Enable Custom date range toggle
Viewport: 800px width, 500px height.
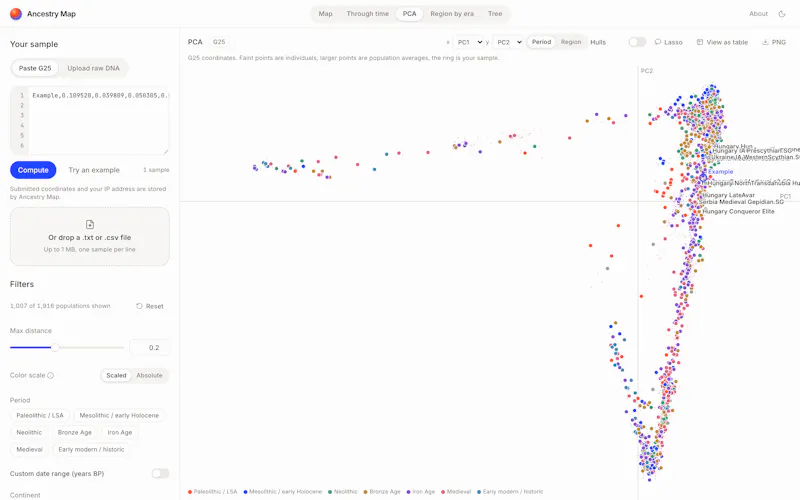pyautogui.click(x=160, y=473)
